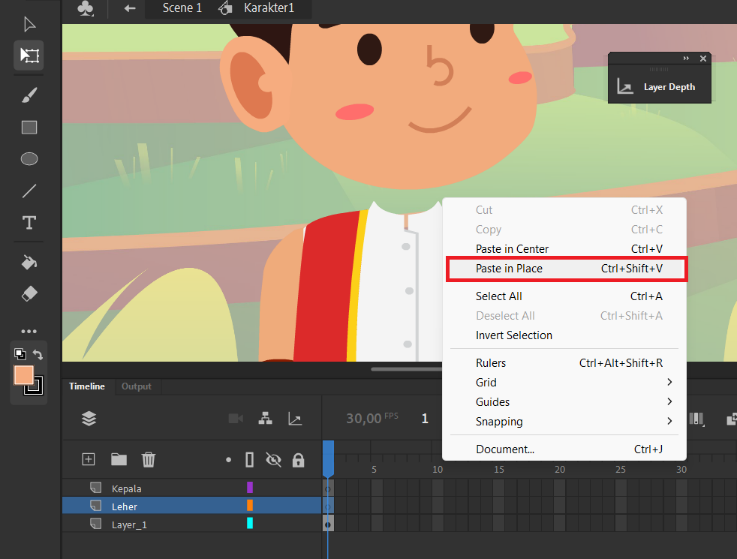The image size is (737, 559).
Task: Click the back arrow to Scene 1
Action: [130, 8]
